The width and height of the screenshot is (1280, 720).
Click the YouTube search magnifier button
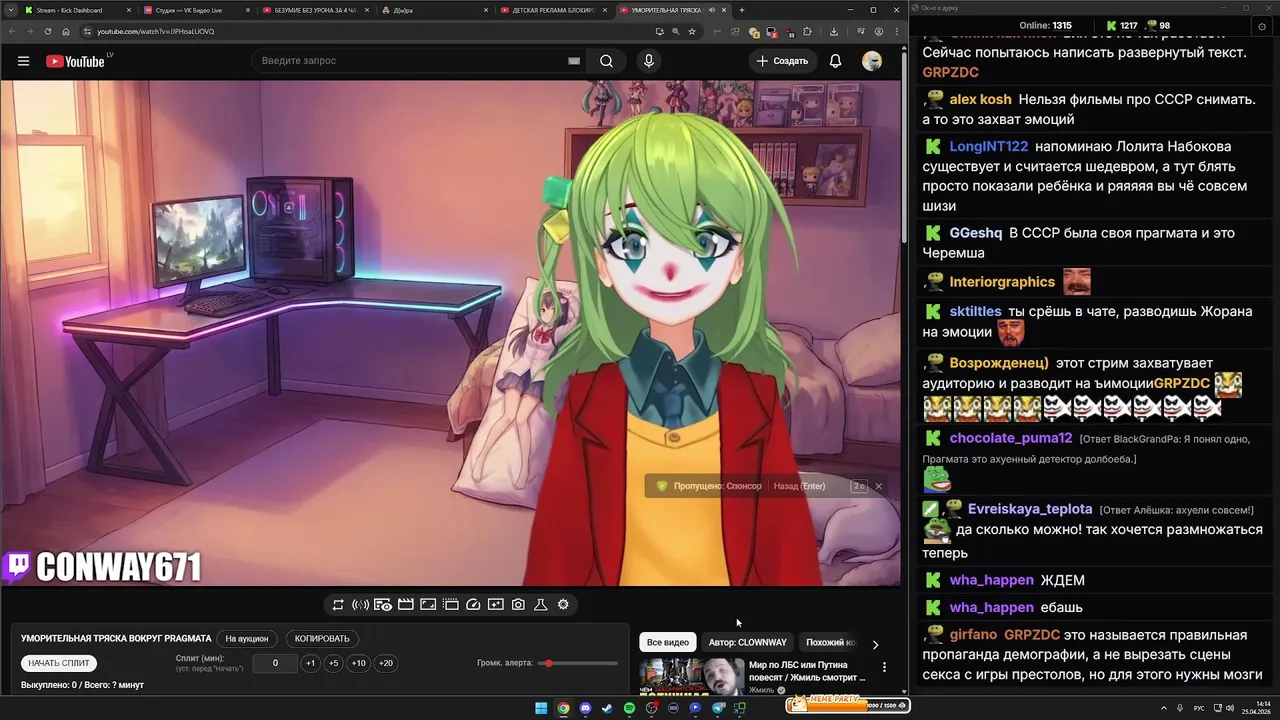[606, 61]
